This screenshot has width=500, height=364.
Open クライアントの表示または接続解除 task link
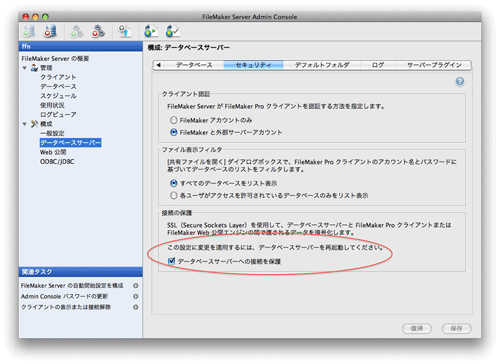pyautogui.click(x=66, y=307)
